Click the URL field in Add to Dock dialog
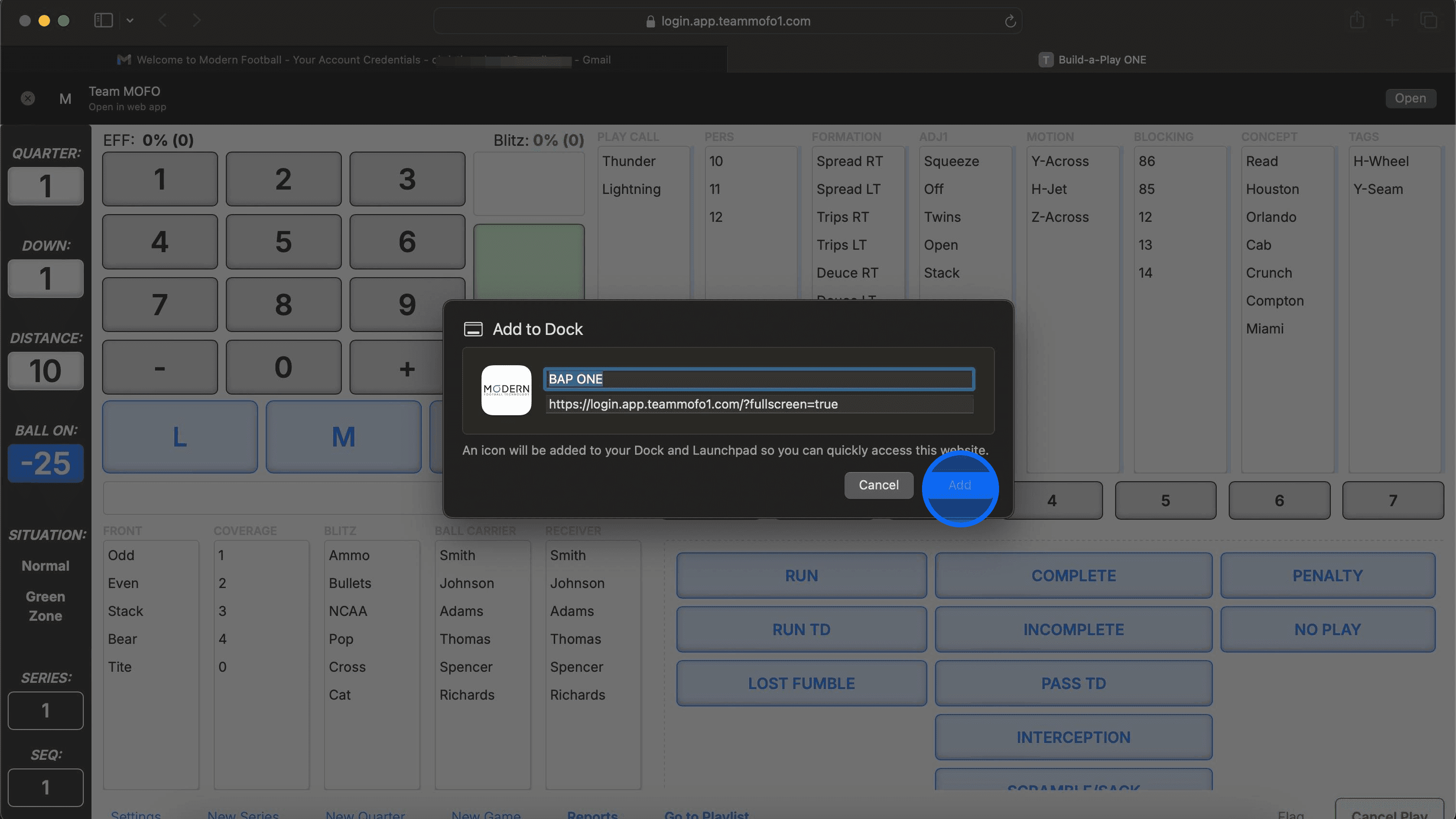The height and width of the screenshot is (819, 1456). [758, 404]
